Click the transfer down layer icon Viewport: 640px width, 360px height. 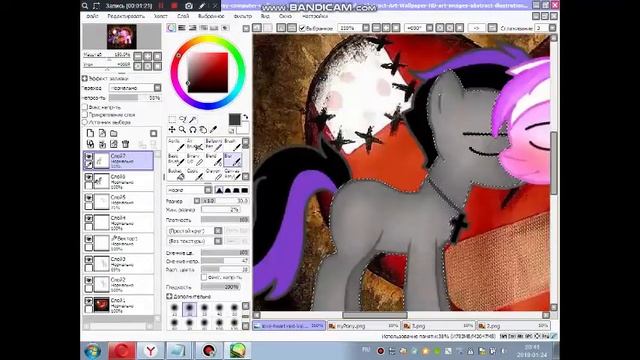[90, 144]
